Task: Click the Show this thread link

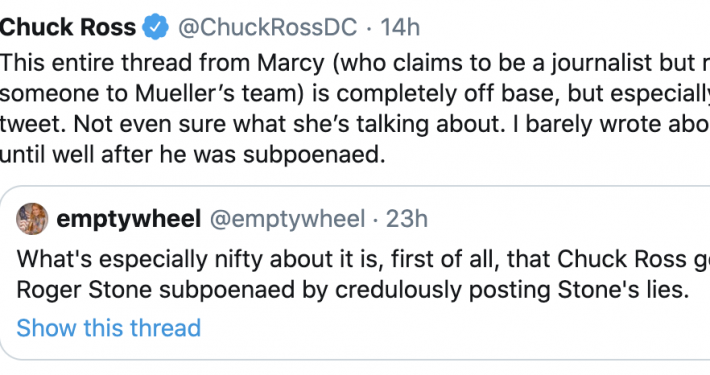Action: [109, 327]
